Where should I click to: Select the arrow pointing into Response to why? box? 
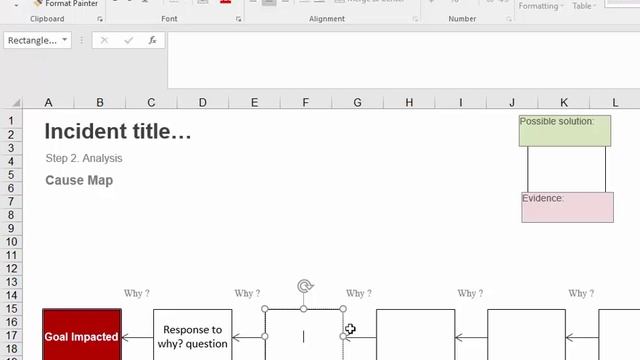[249, 338]
